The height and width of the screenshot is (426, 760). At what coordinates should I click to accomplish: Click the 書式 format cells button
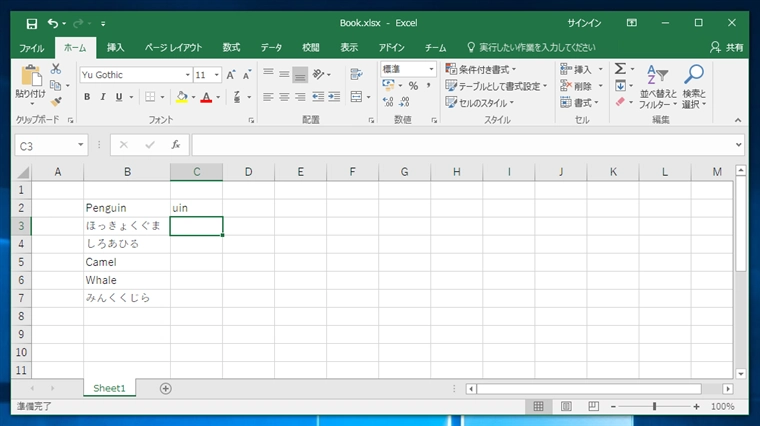(x=579, y=103)
